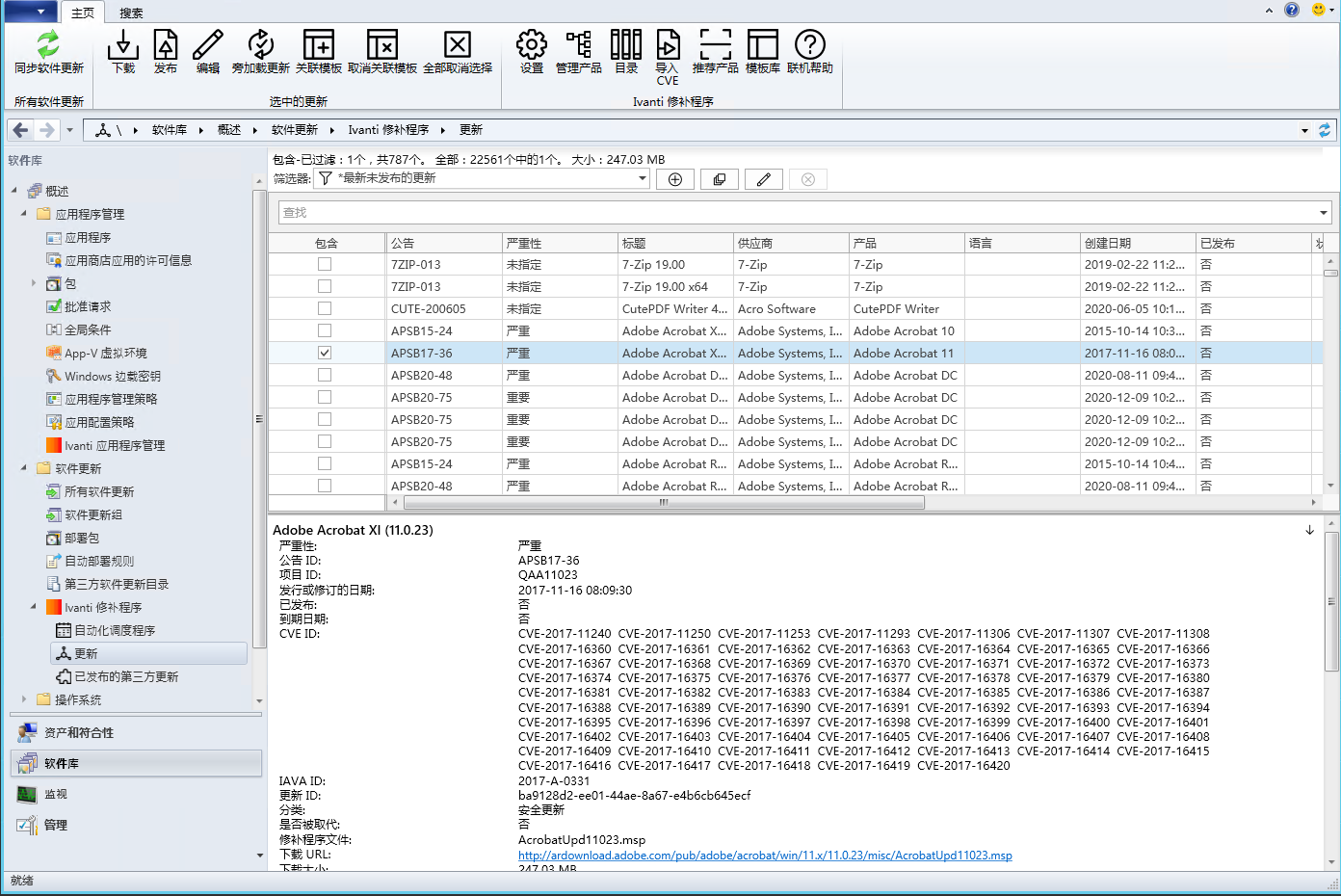Expand the 包 tree node
The width and height of the screenshot is (1341, 896).
click(x=34, y=283)
